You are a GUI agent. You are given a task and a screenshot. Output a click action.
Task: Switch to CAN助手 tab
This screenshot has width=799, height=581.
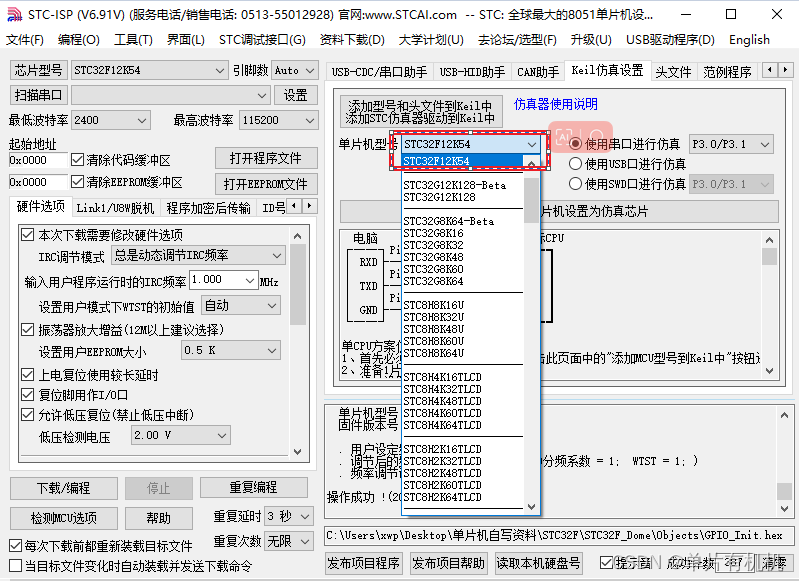[x=538, y=72]
